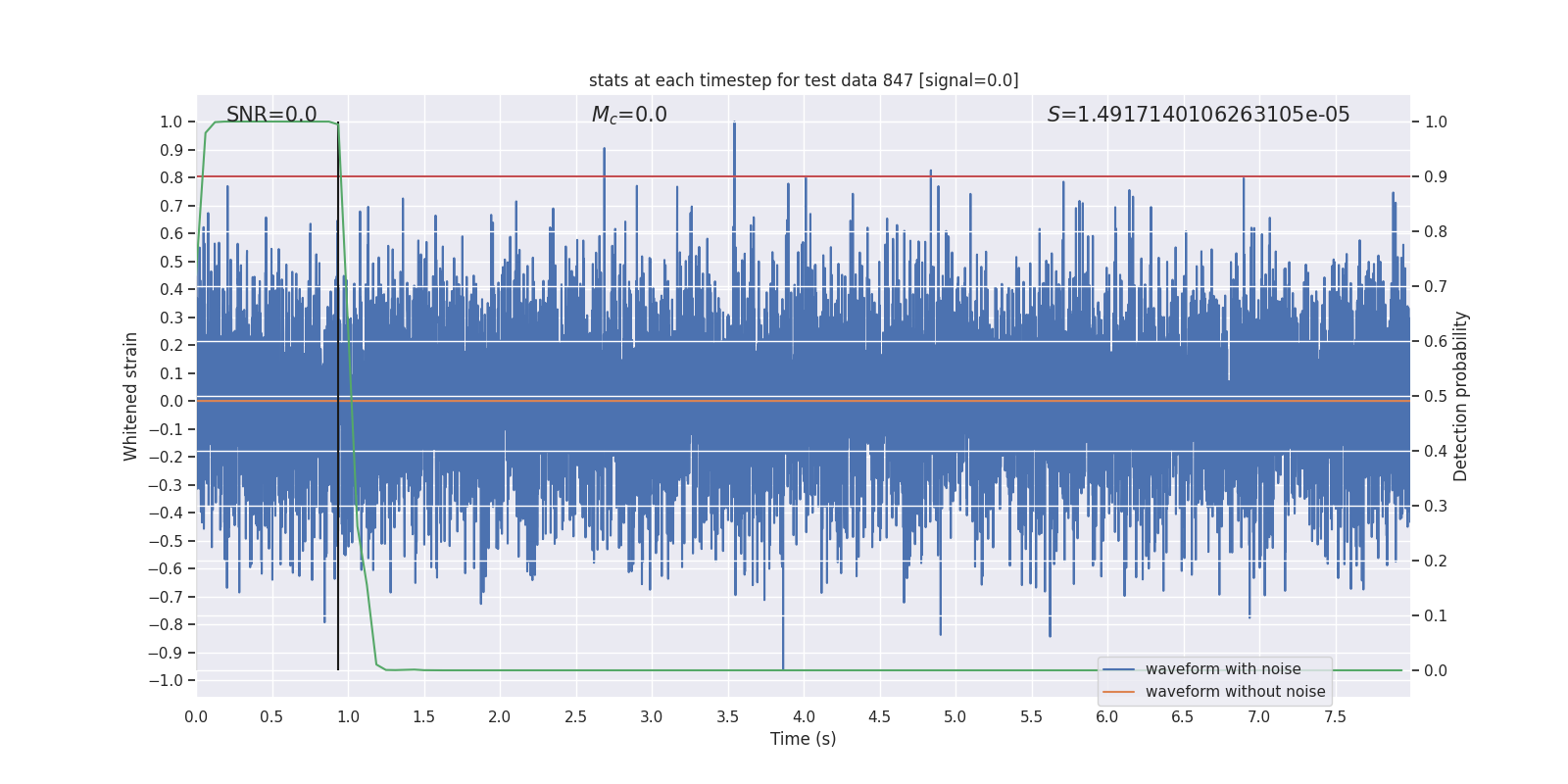Viewport: 1568px width, 784px height.
Task: Click the time axis tick label 4.0
Action: tap(804, 717)
